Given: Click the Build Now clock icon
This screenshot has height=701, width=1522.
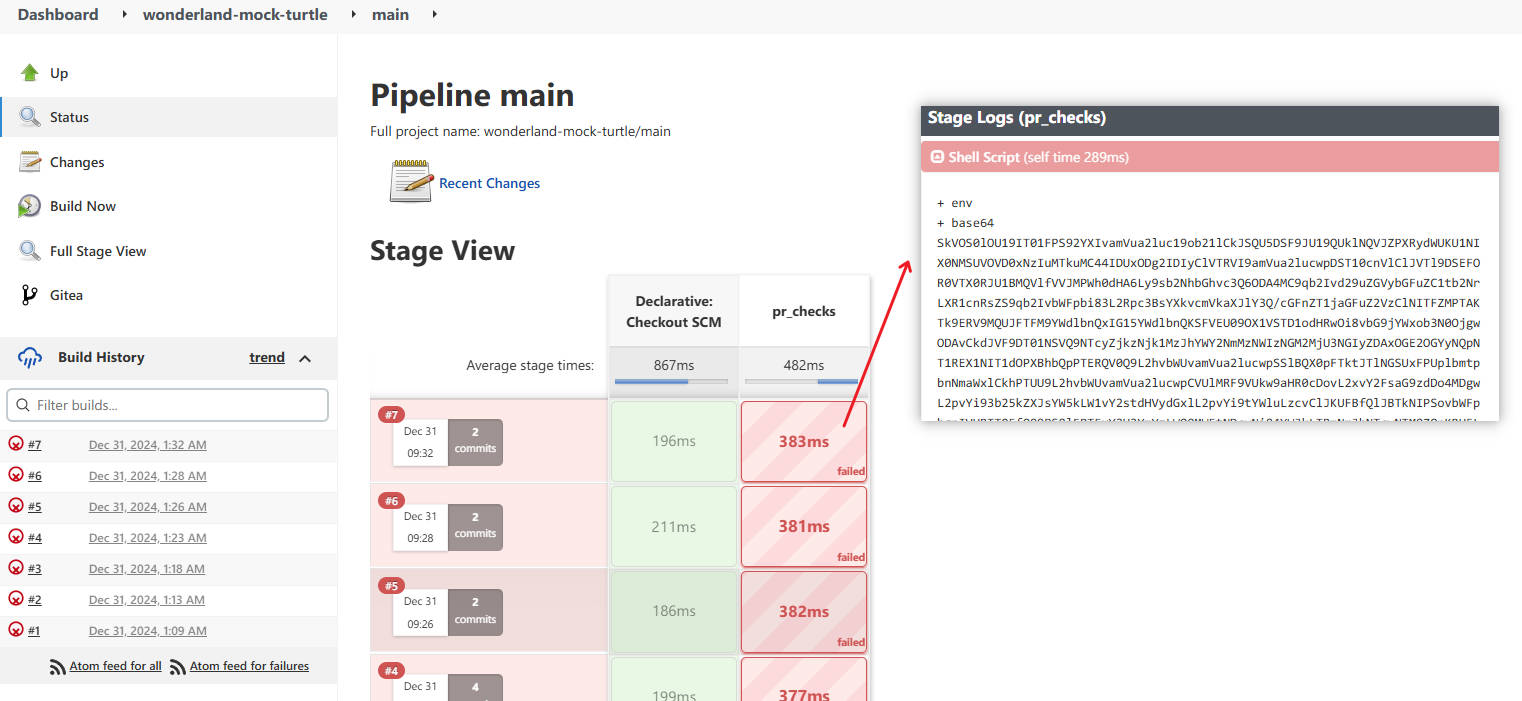Looking at the screenshot, I should (30, 206).
